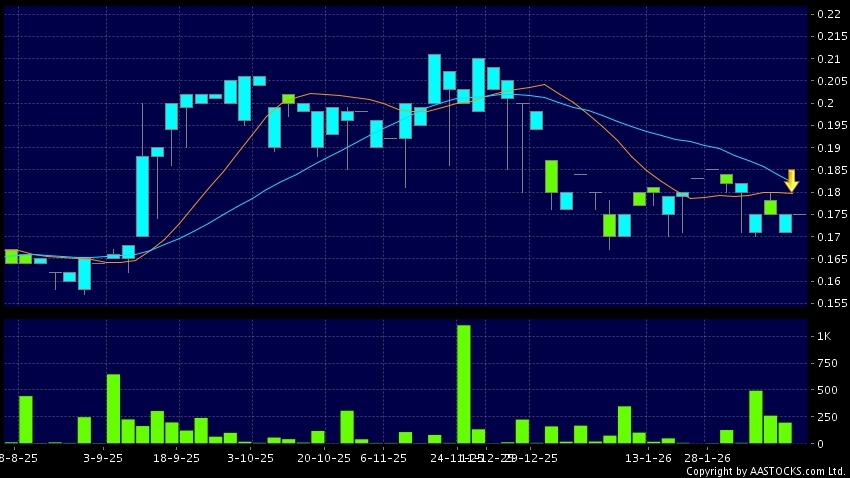Click the 0.2 price axis label
Image resolution: width=850 pixels, height=478 pixels.
(x=825, y=103)
